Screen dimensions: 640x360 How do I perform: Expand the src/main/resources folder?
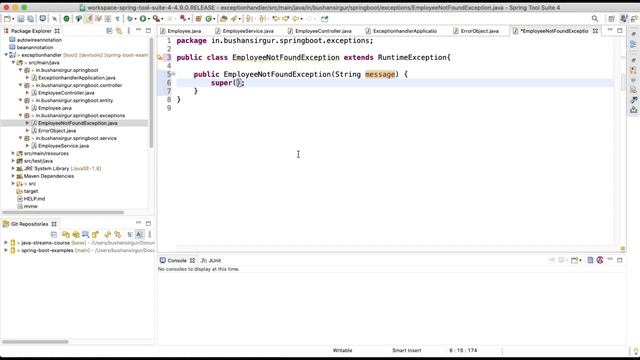click(x=13, y=153)
